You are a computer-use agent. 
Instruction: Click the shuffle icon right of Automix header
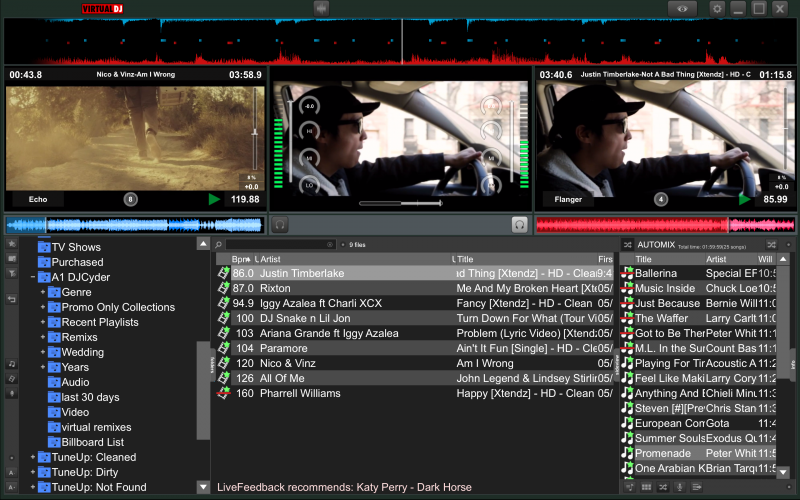click(771, 245)
